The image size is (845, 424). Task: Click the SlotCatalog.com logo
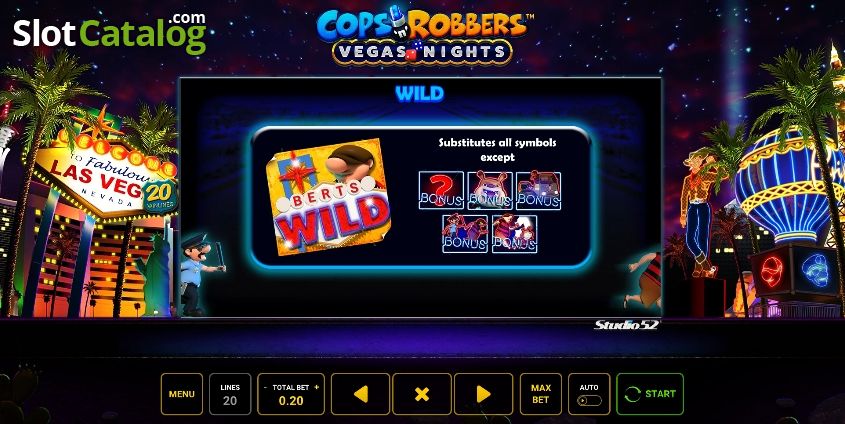click(x=110, y=32)
